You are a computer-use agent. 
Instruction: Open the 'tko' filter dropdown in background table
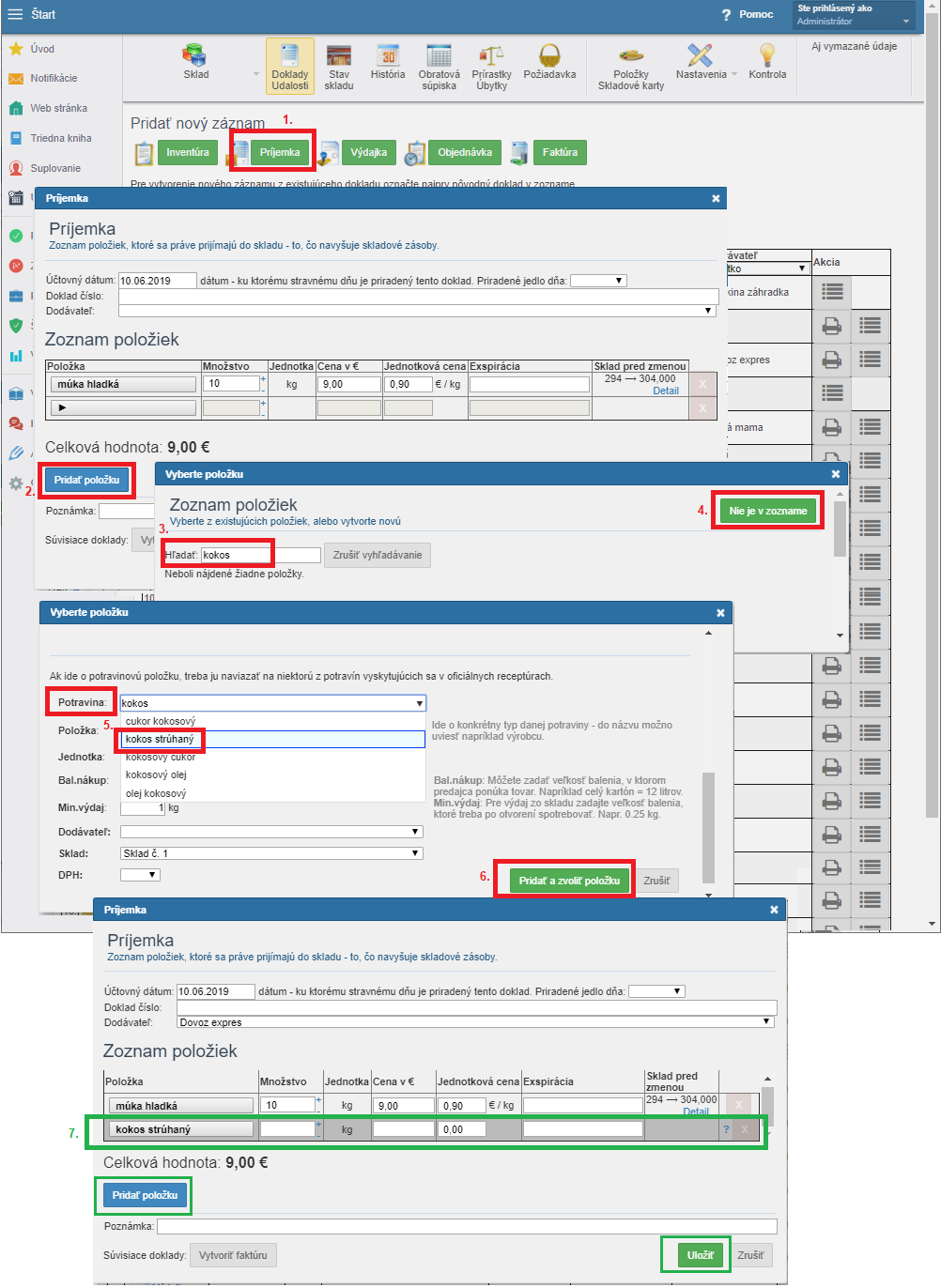[767, 268]
